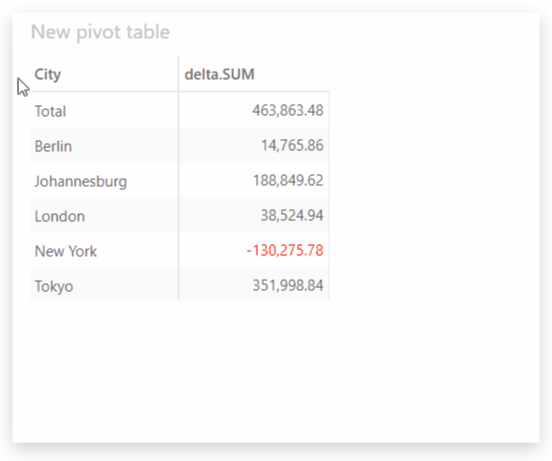This screenshot has height=461, width=552.
Task: Click London's value 38,524.94
Action: [292, 215]
